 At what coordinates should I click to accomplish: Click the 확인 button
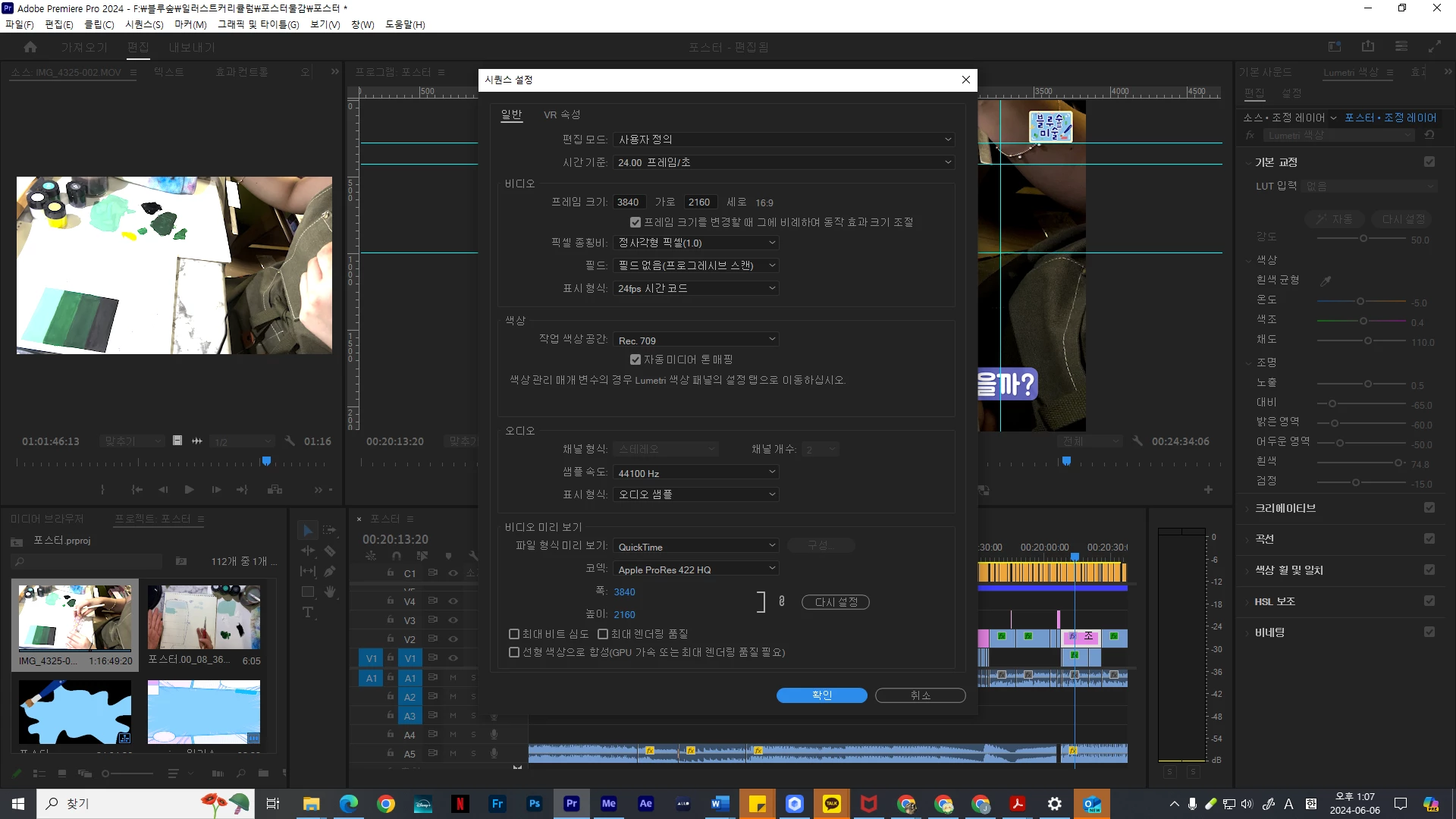tap(821, 695)
